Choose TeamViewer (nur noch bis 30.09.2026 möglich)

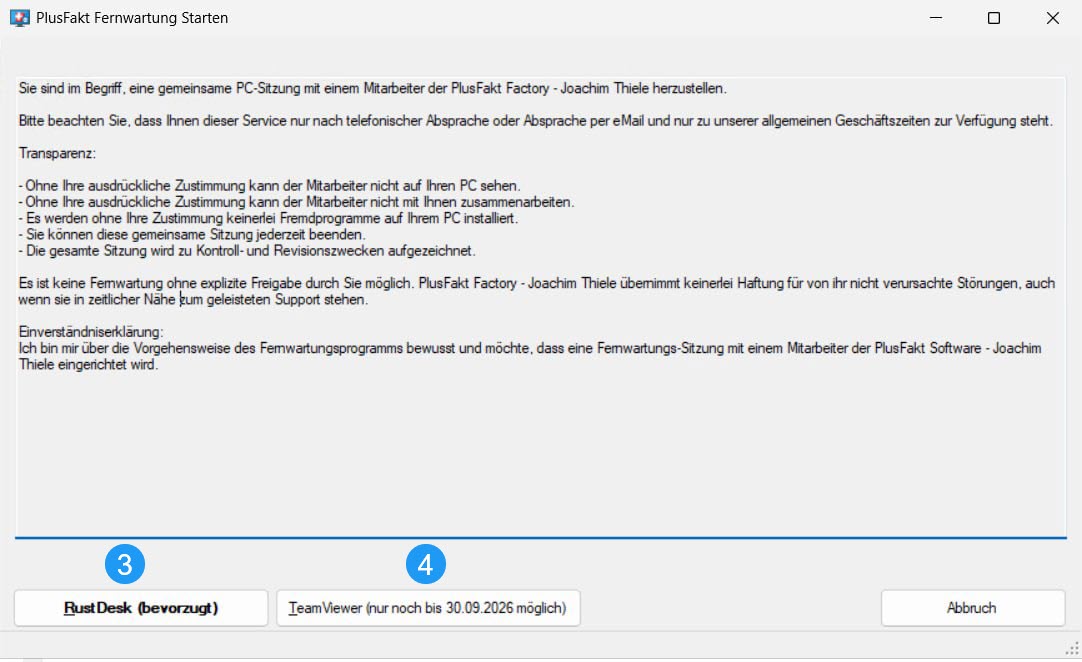click(428, 607)
